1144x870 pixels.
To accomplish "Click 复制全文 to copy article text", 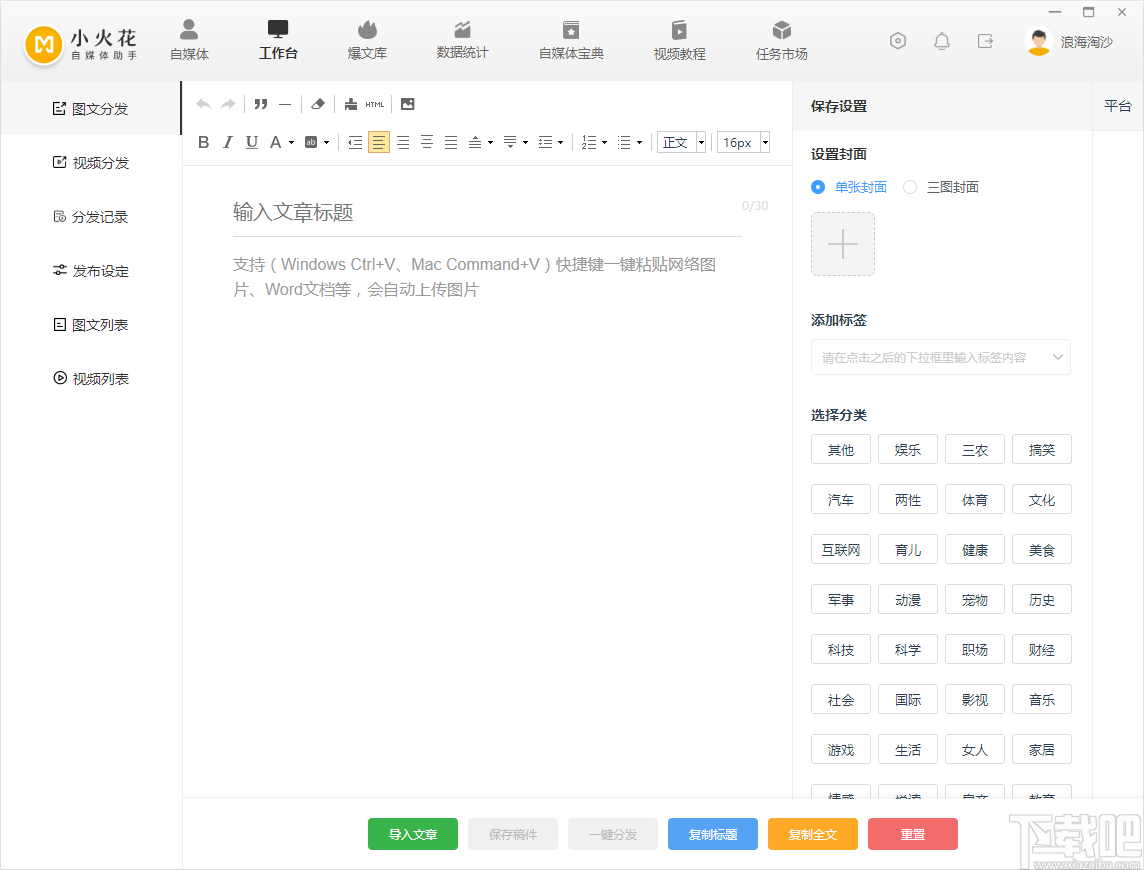I will (x=812, y=833).
